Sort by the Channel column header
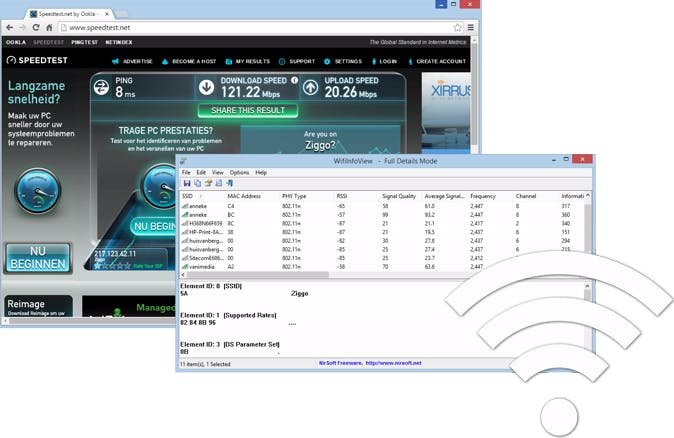The image size is (674, 438). coord(536,196)
